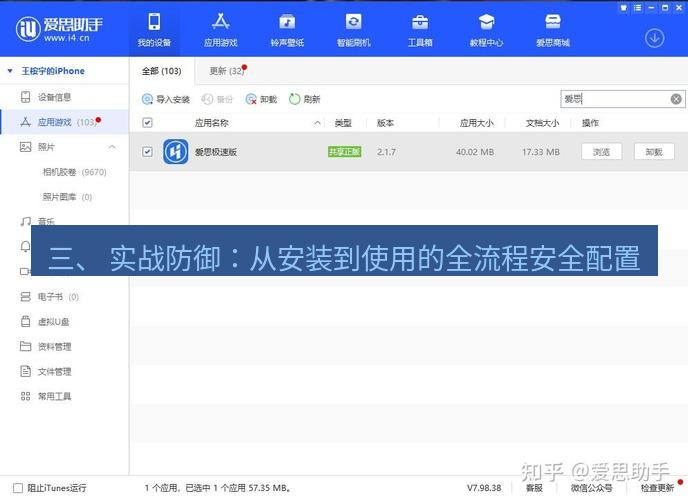Click 导入安装 toolbar button
Screen dimensions: 688x500
[x=165, y=100]
